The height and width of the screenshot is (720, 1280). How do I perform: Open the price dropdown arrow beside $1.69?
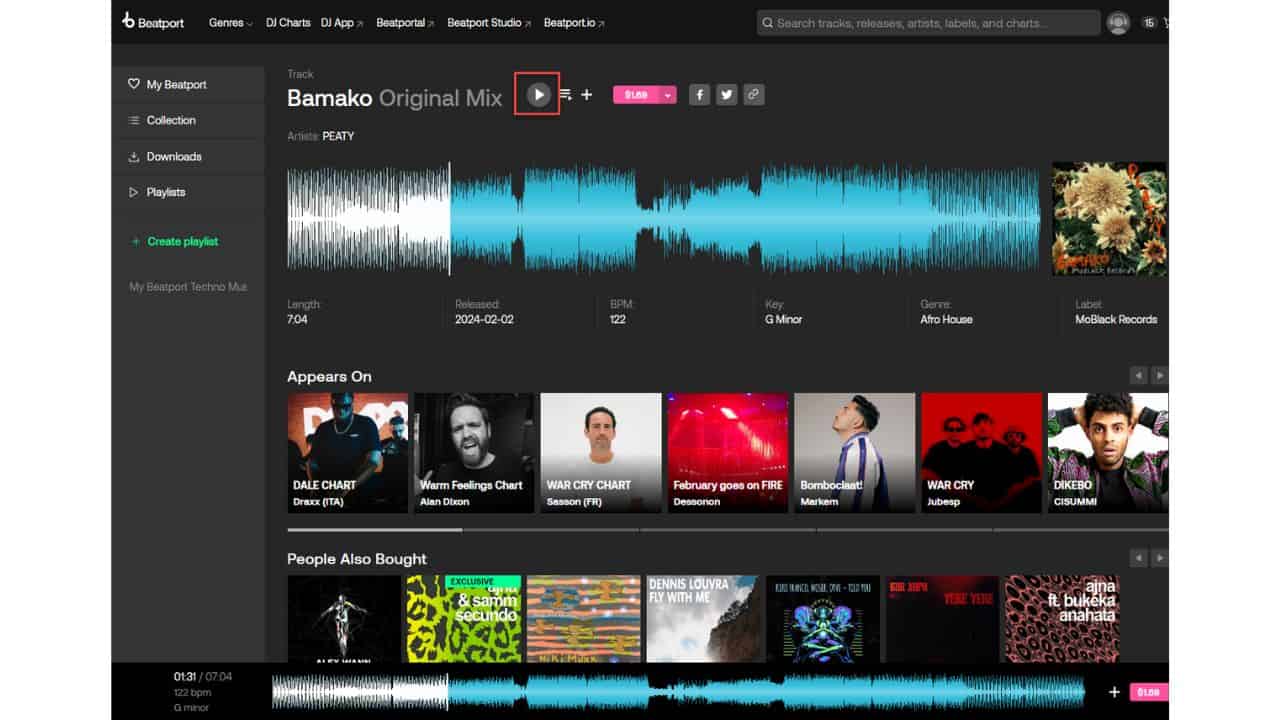[x=669, y=95]
